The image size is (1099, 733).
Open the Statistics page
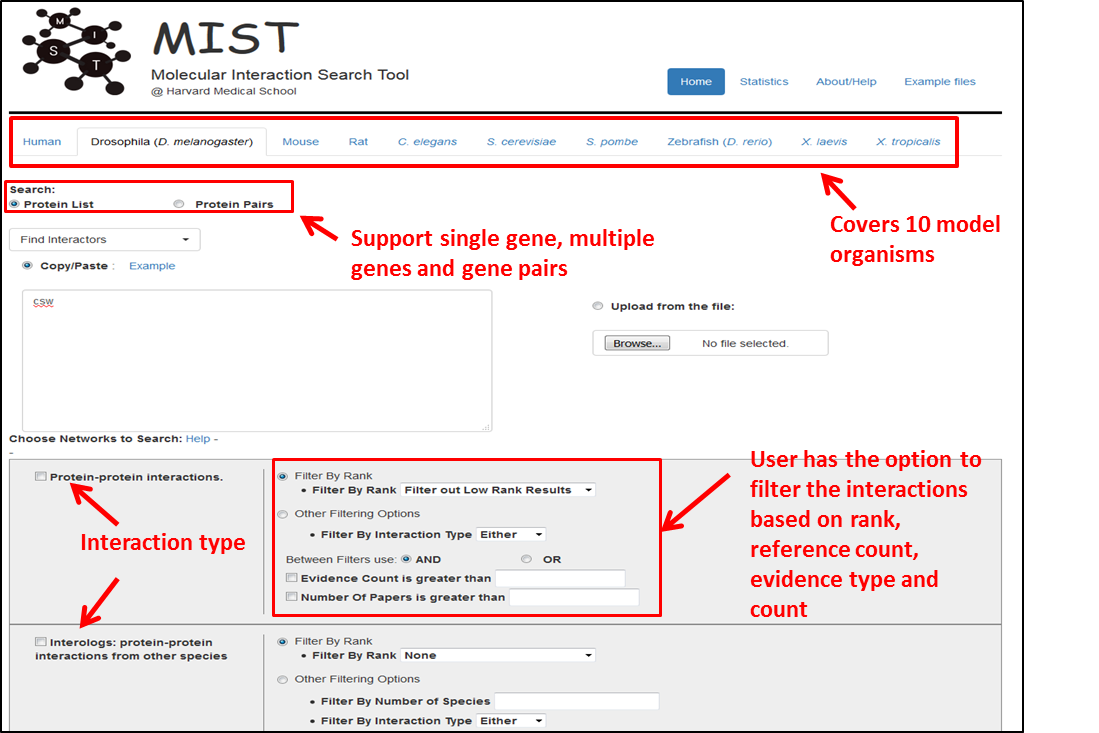click(763, 82)
